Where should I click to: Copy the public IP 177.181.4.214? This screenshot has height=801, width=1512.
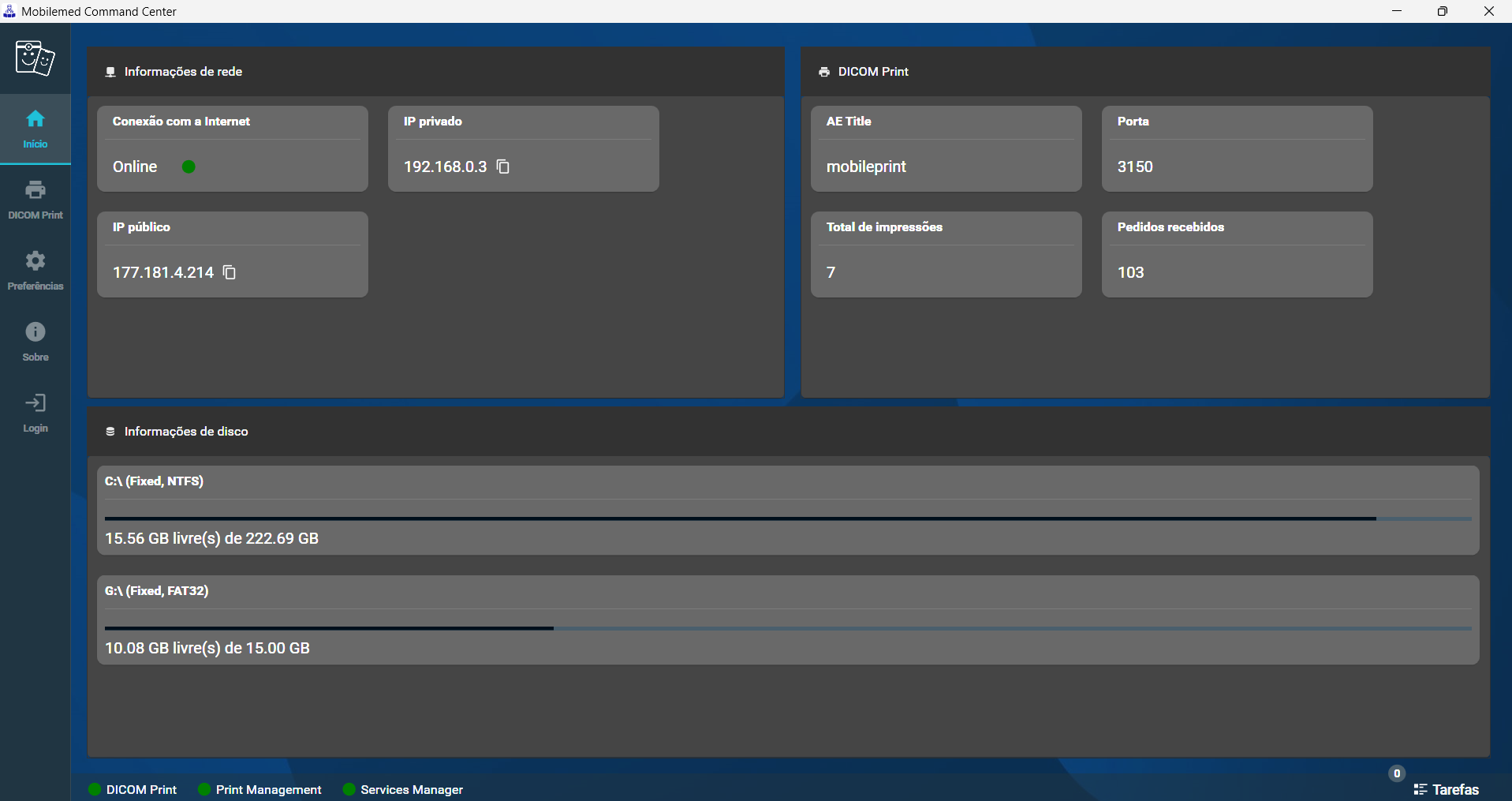(230, 272)
